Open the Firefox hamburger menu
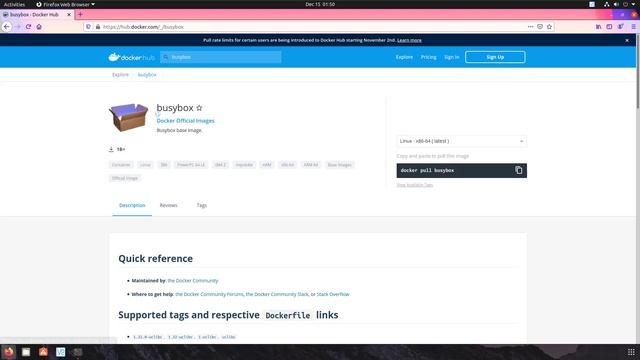 633,27
